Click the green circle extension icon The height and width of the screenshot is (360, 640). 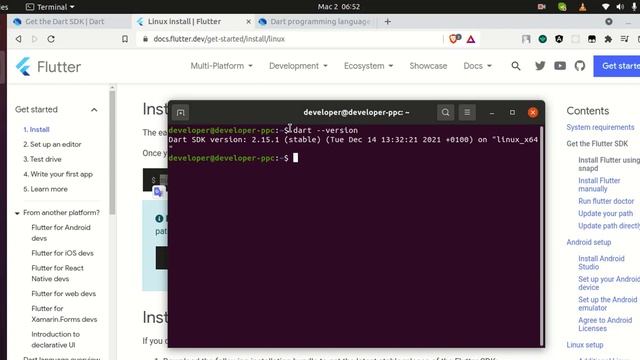(542, 39)
